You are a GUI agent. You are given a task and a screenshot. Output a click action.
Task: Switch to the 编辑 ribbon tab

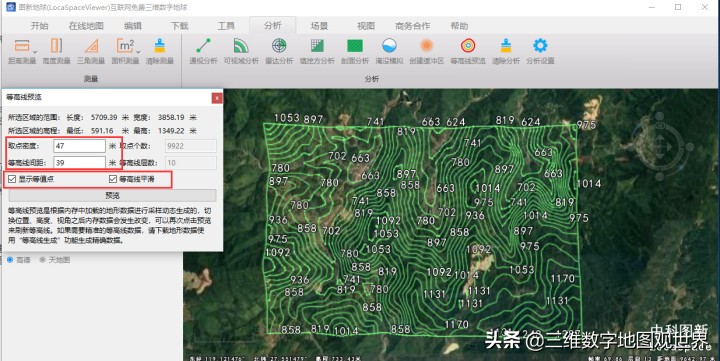pyautogui.click(x=133, y=26)
